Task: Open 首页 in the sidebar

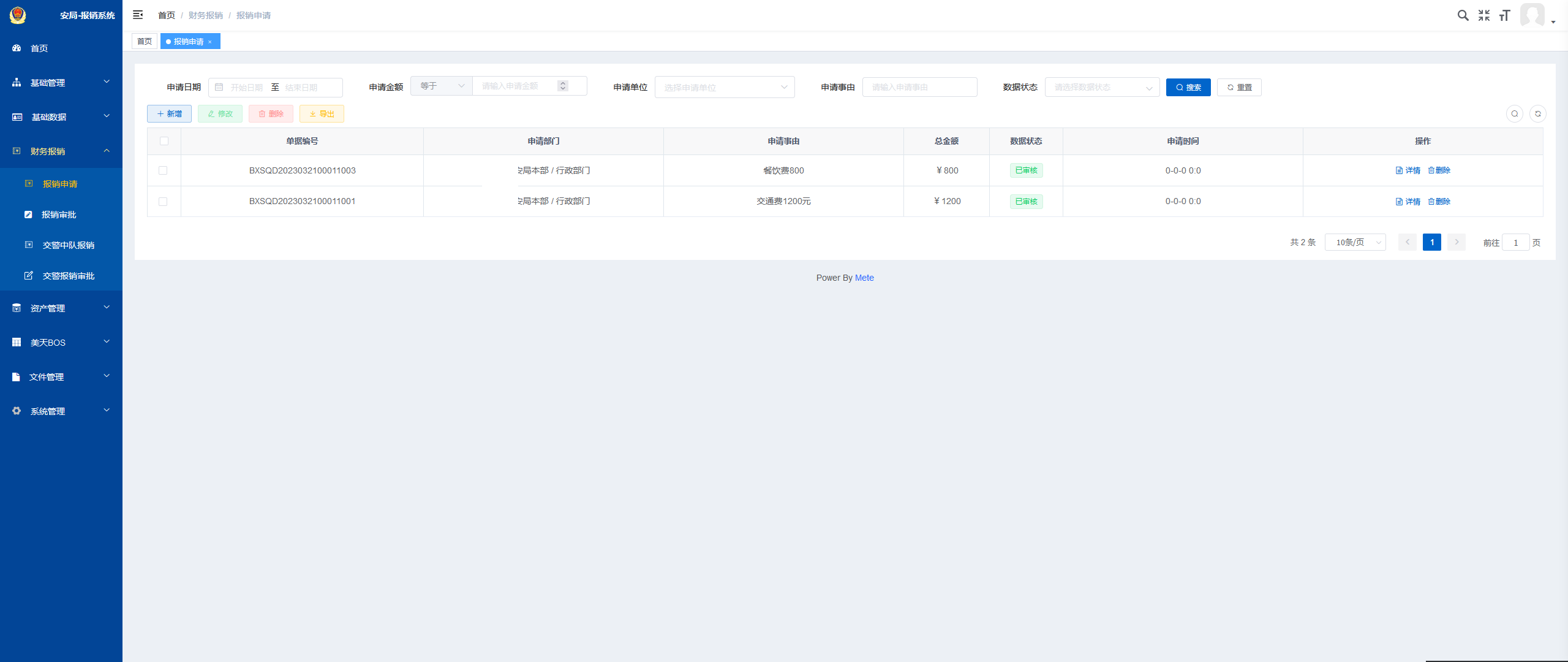Action: pos(61,48)
